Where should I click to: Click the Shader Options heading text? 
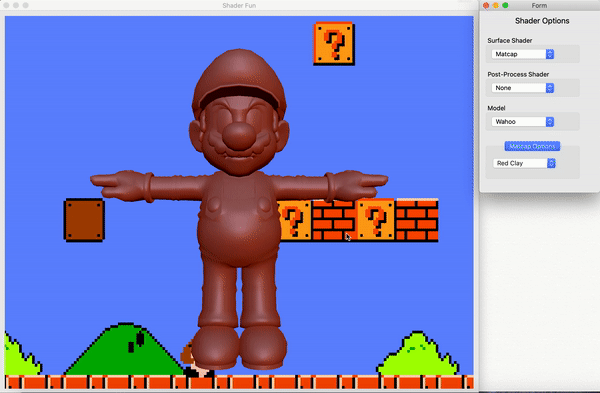(542, 21)
